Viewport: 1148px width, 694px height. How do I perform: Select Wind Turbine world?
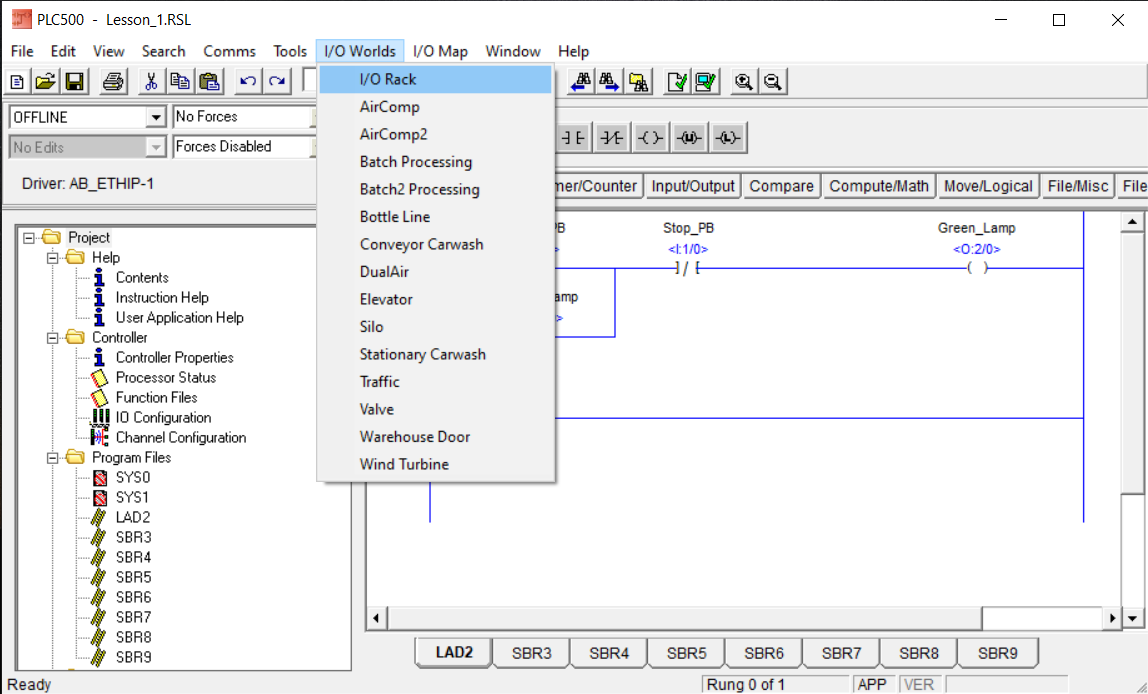(x=436, y=464)
